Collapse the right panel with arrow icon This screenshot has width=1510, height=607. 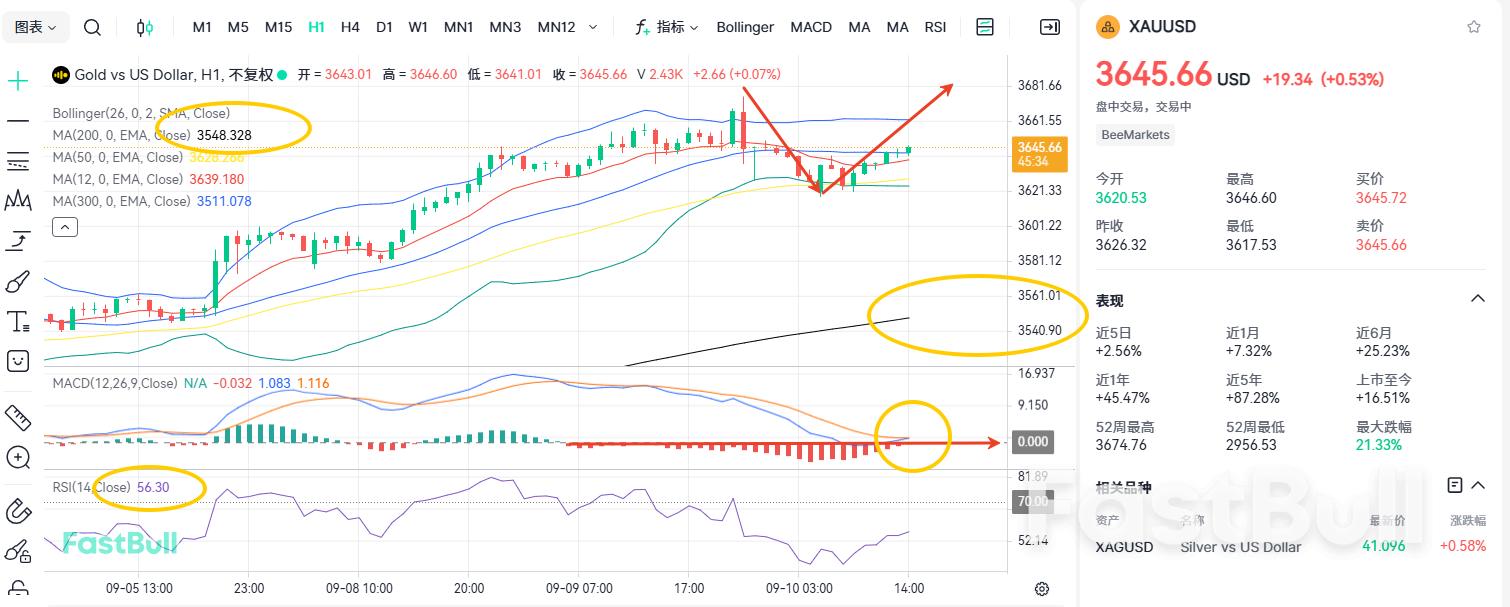[1049, 27]
